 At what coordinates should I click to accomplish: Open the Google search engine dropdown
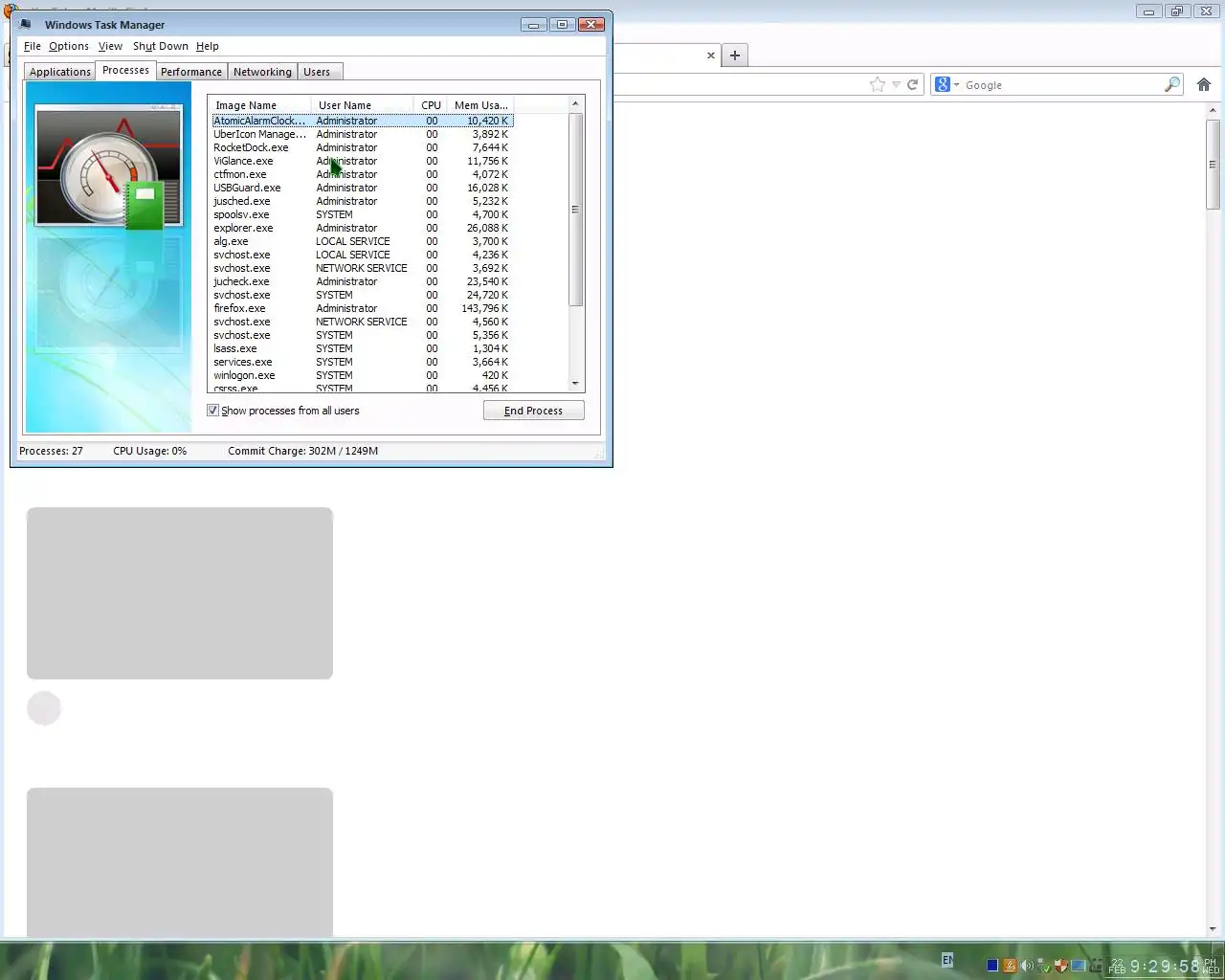[x=947, y=84]
